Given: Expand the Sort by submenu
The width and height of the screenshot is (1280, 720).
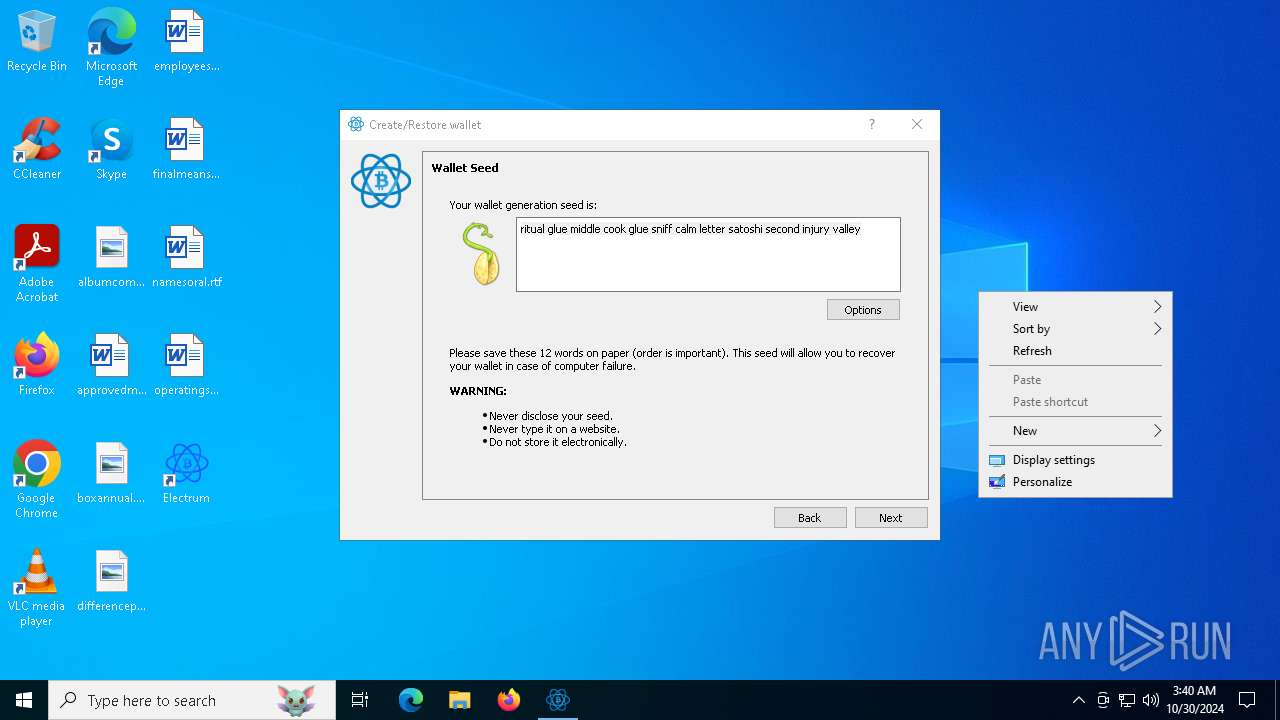Looking at the screenshot, I should click(1075, 329).
